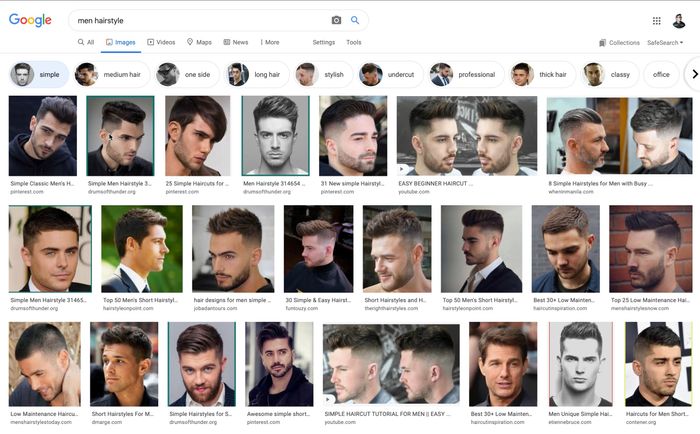Switch to the News tab
This screenshot has height=434, width=700.
click(236, 42)
